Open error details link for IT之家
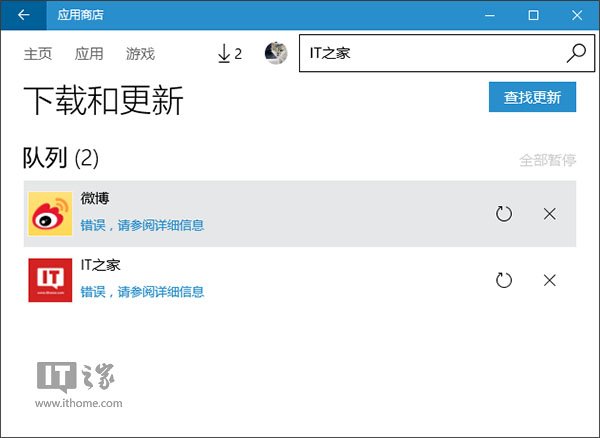The image size is (600, 438). click(142, 291)
